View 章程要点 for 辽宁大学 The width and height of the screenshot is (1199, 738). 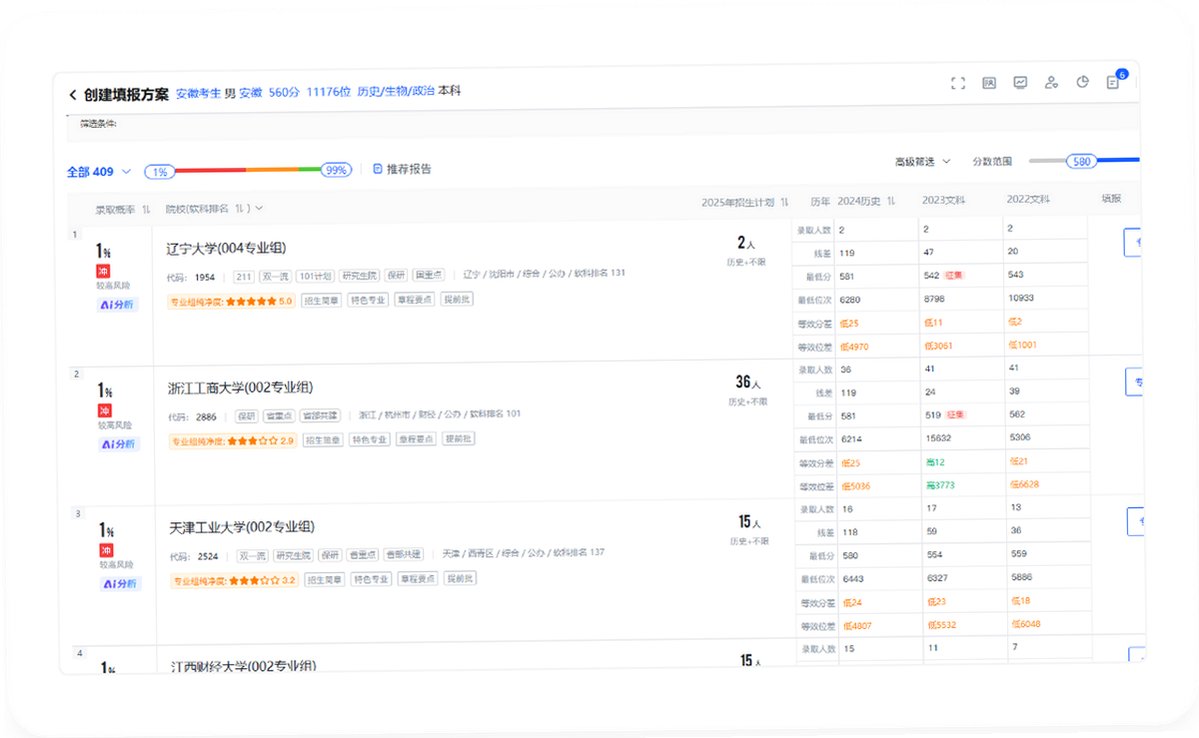point(415,299)
